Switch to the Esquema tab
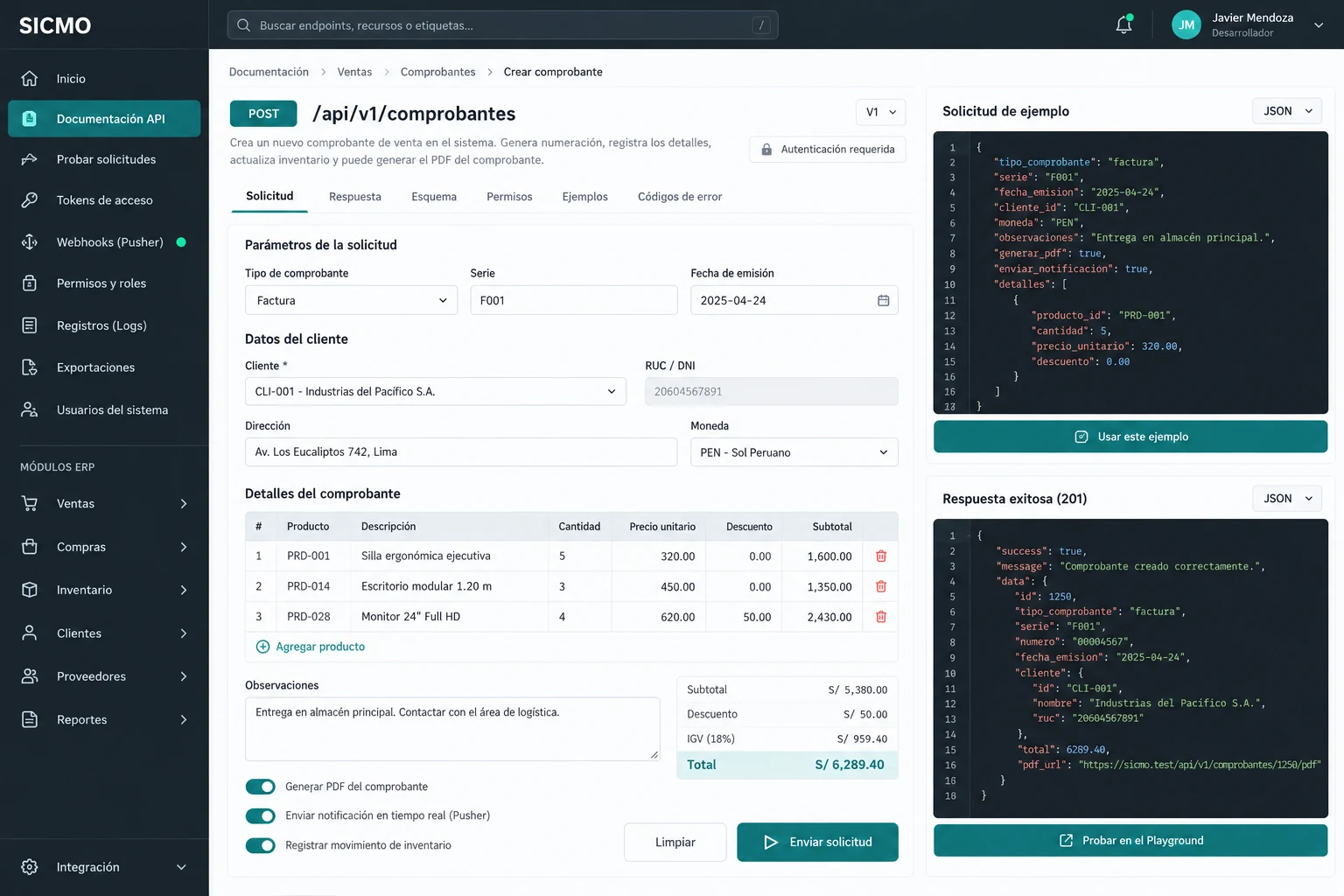This screenshot has width=1344, height=896. pos(434,197)
